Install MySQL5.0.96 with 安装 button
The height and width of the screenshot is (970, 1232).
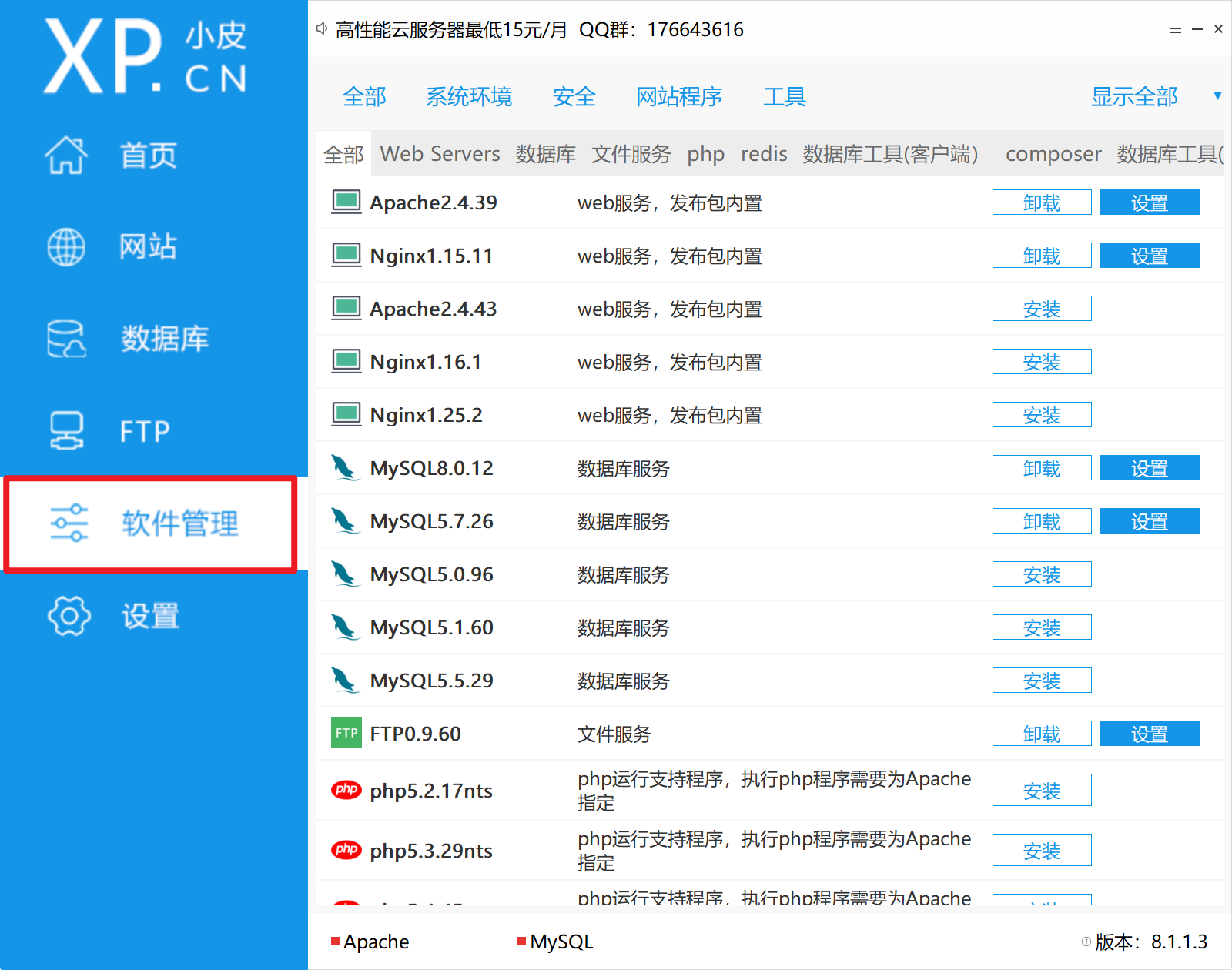click(x=1042, y=574)
